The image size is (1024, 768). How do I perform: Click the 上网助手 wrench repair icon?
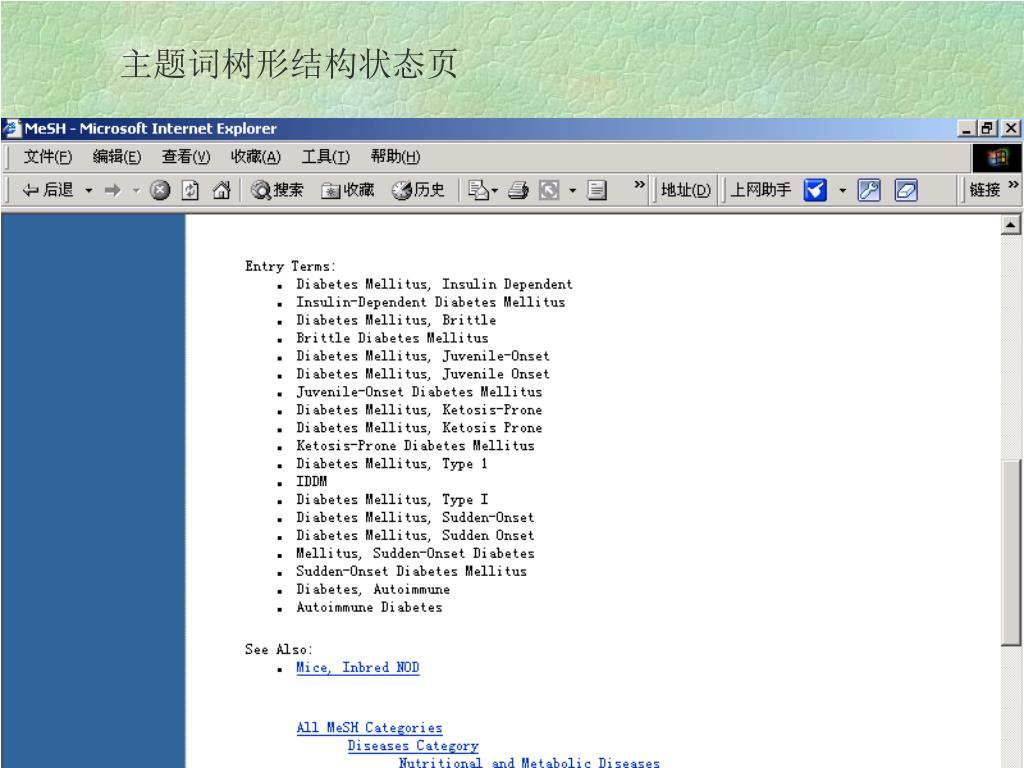[x=869, y=190]
